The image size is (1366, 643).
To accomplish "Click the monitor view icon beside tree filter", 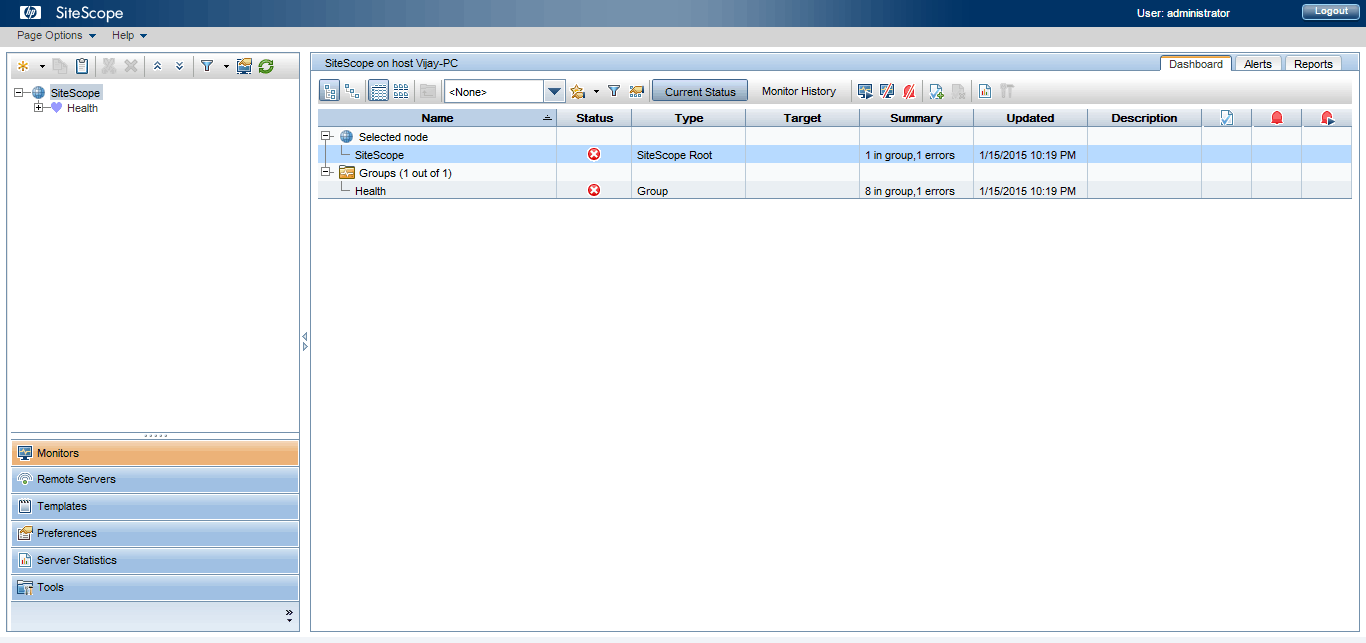I will coord(244,66).
